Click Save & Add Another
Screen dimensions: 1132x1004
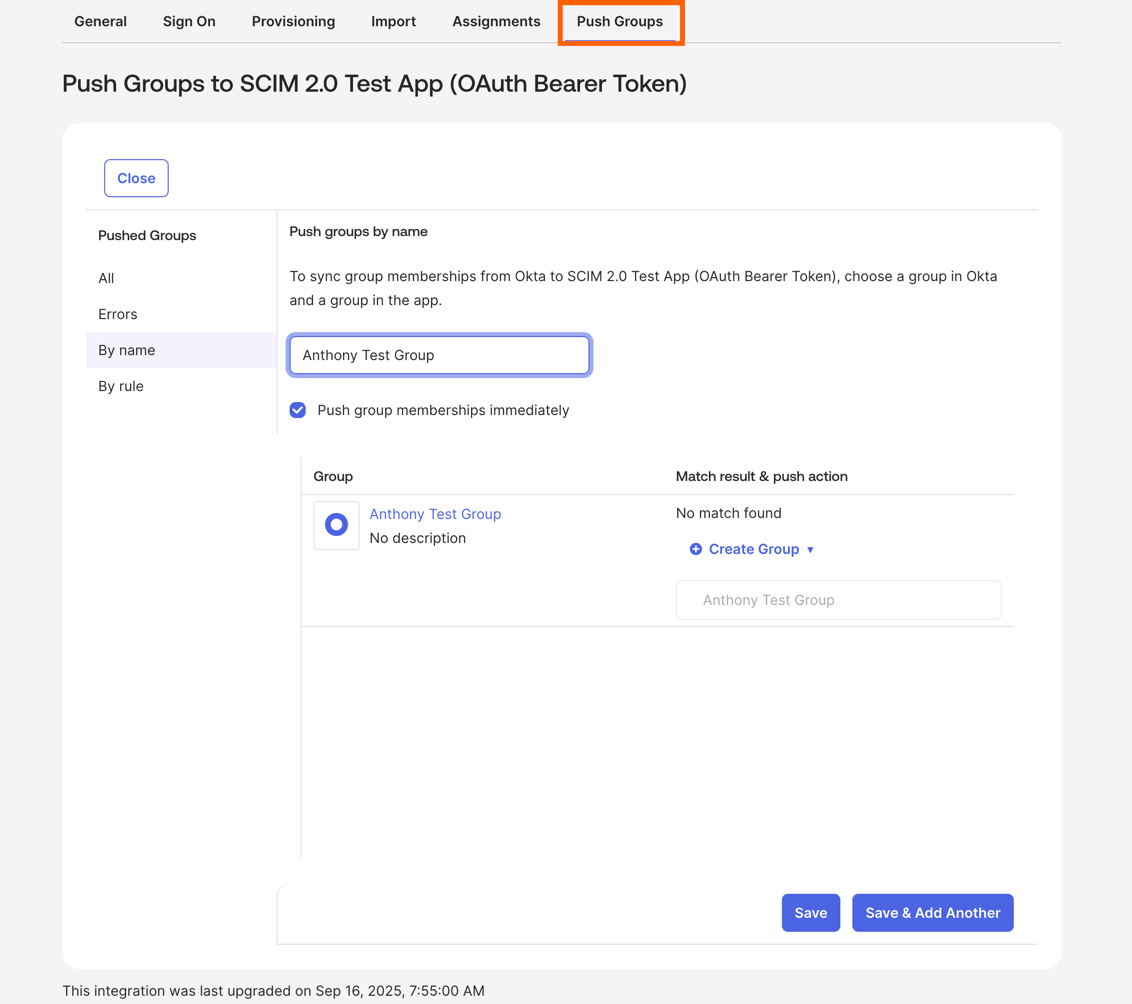[x=933, y=913]
